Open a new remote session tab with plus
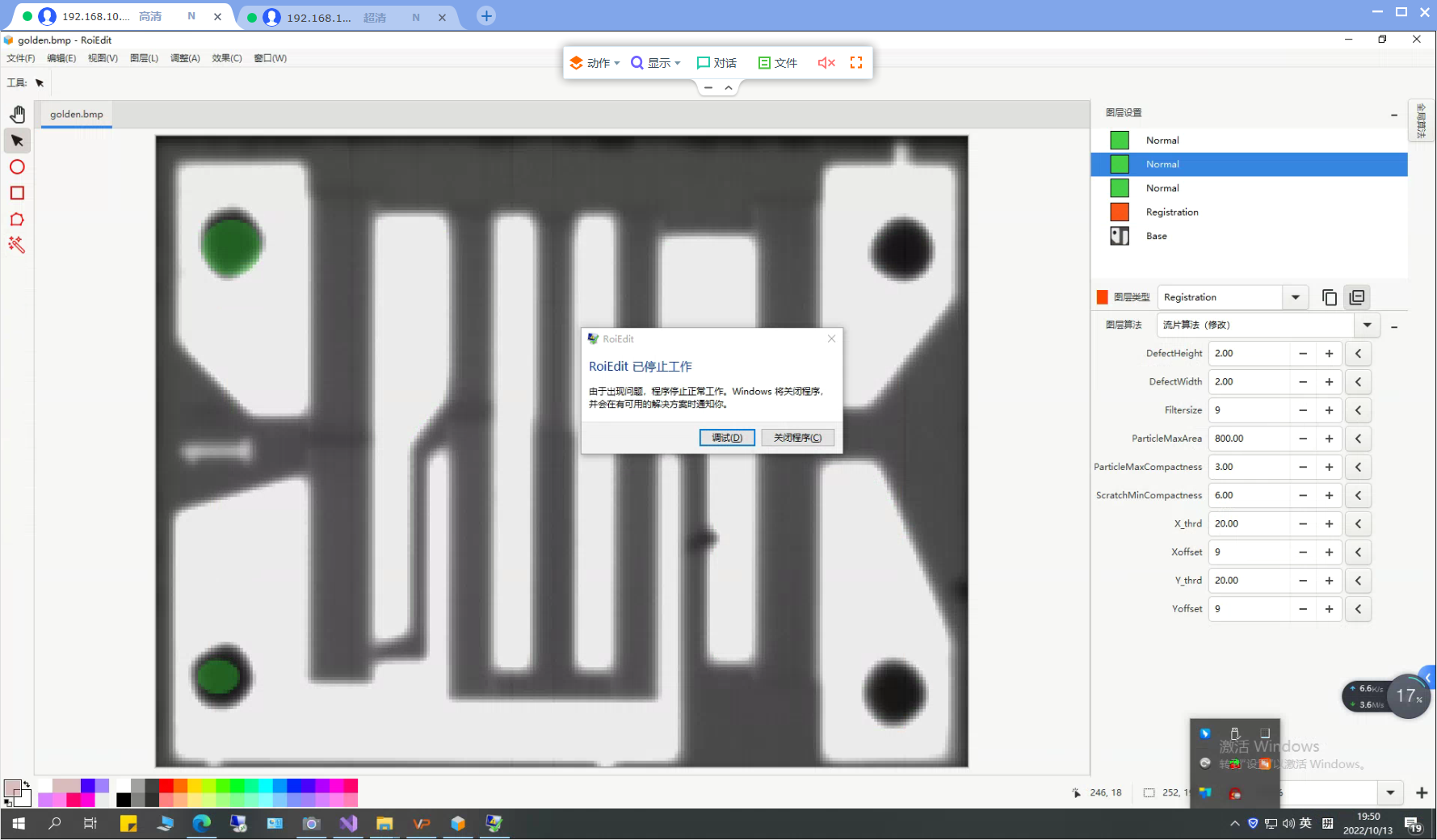The height and width of the screenshot is (840, 1437). click(x=486, y=15)
